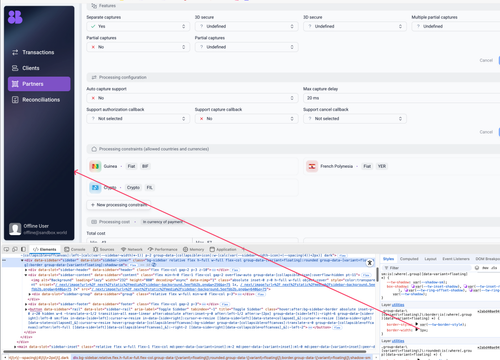Switch to DevTools Elements tab
The image size is (500, 360).
[45, 249]
